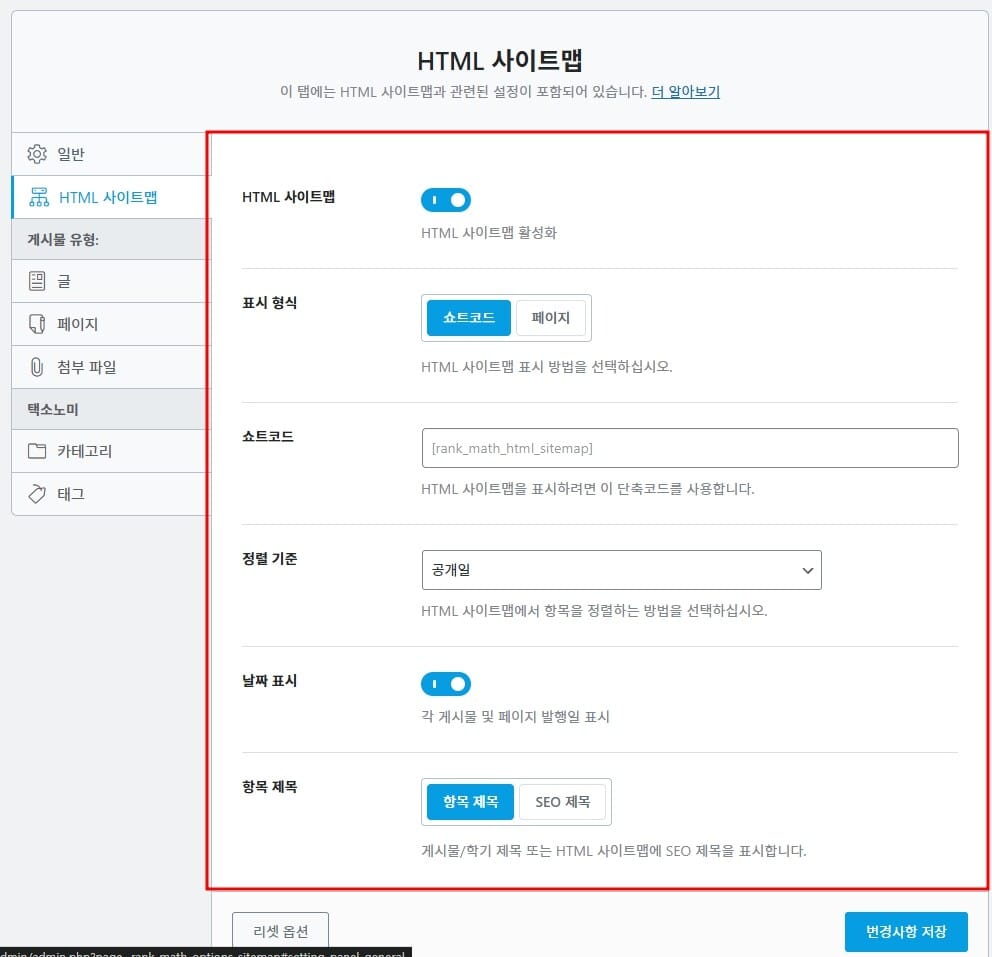Open the 정렬 기준 dropdown showing 공개일
Image resolution: width=992 pixels, height=957 pixels.
[x=621, y=570]
